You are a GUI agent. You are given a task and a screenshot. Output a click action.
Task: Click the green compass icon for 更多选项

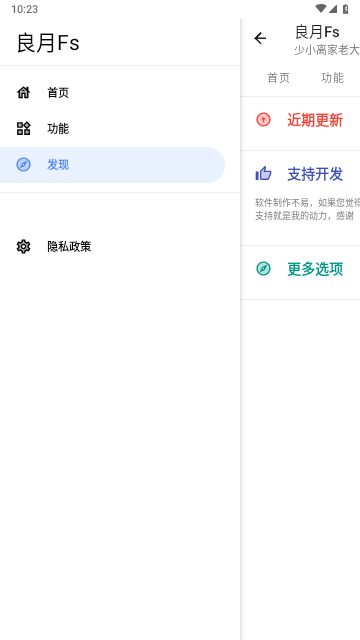coord(263,269)
